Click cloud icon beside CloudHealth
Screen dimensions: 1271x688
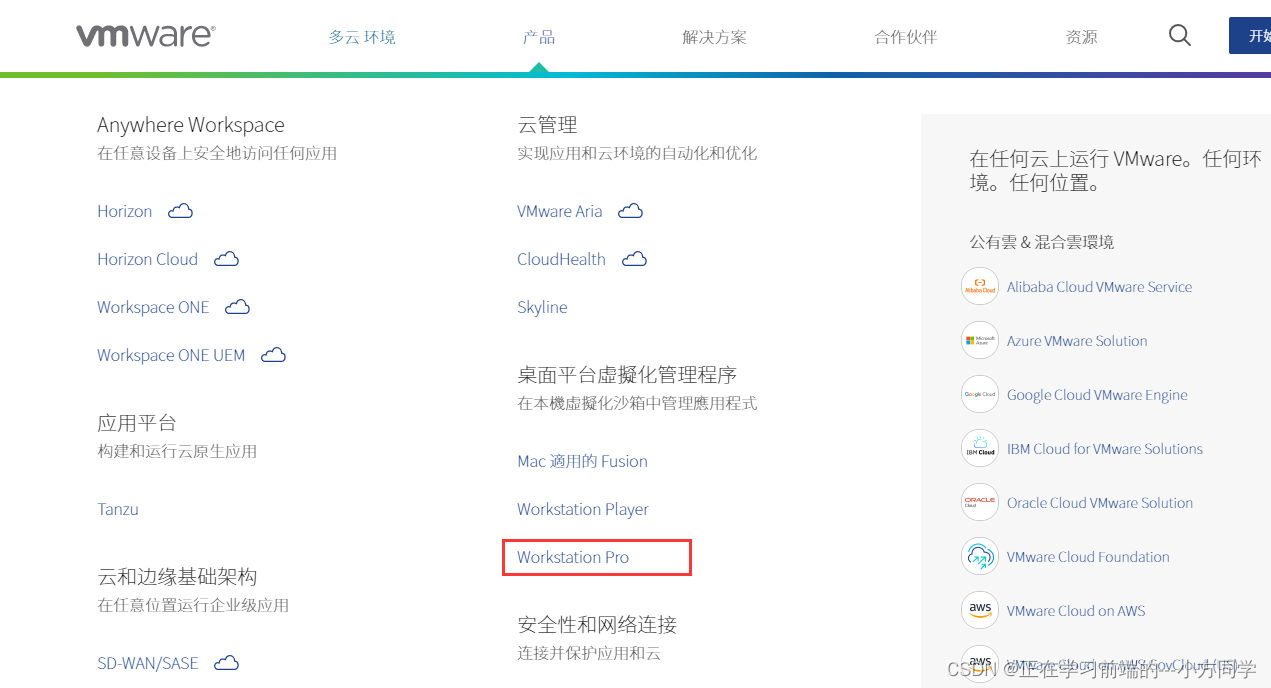point(634,259)
